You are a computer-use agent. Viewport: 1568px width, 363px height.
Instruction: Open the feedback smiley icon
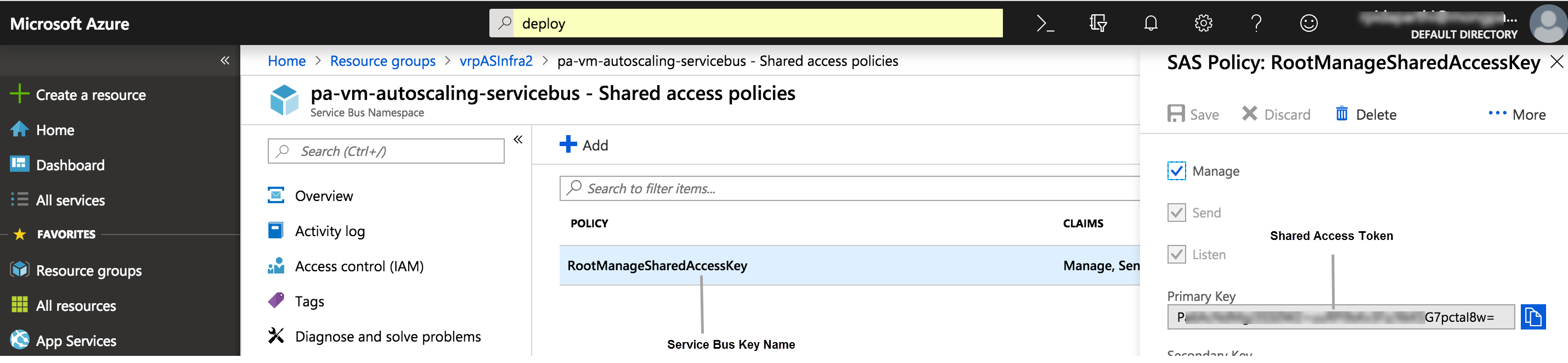point(1308,24)
